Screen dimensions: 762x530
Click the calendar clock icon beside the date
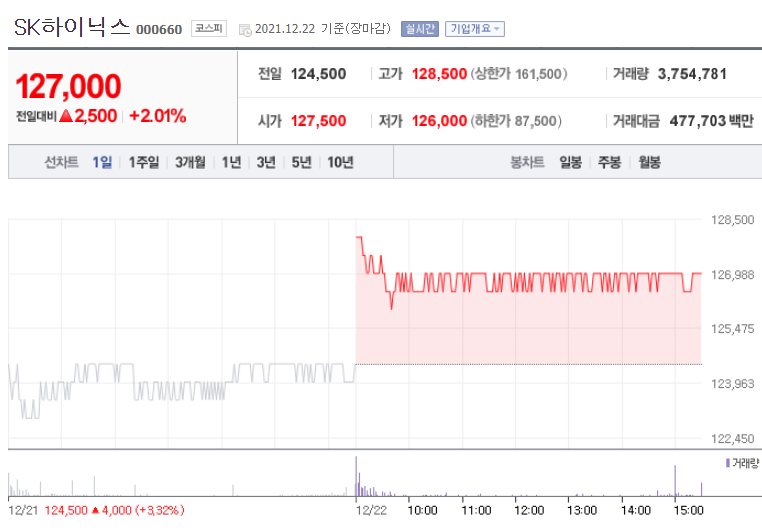click(x=245, y=30)
